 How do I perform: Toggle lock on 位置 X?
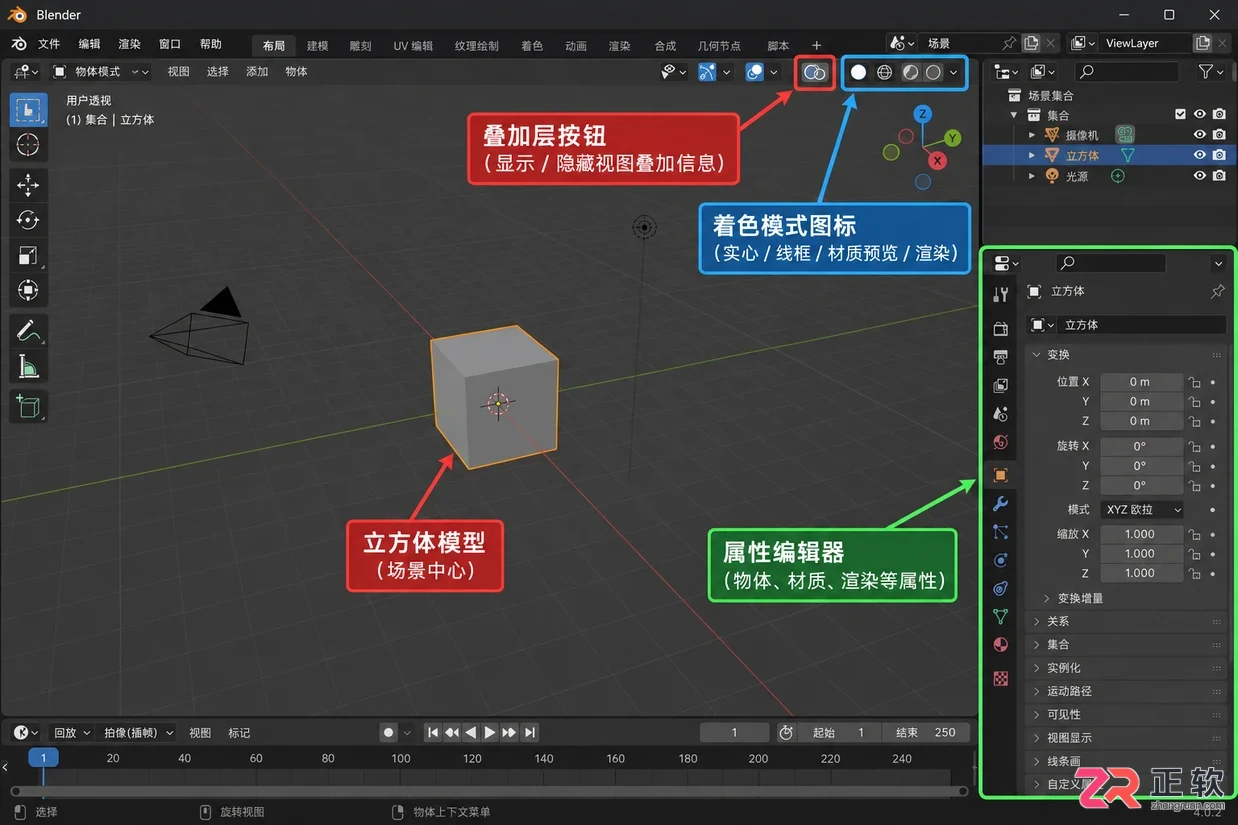point(1194,382)
